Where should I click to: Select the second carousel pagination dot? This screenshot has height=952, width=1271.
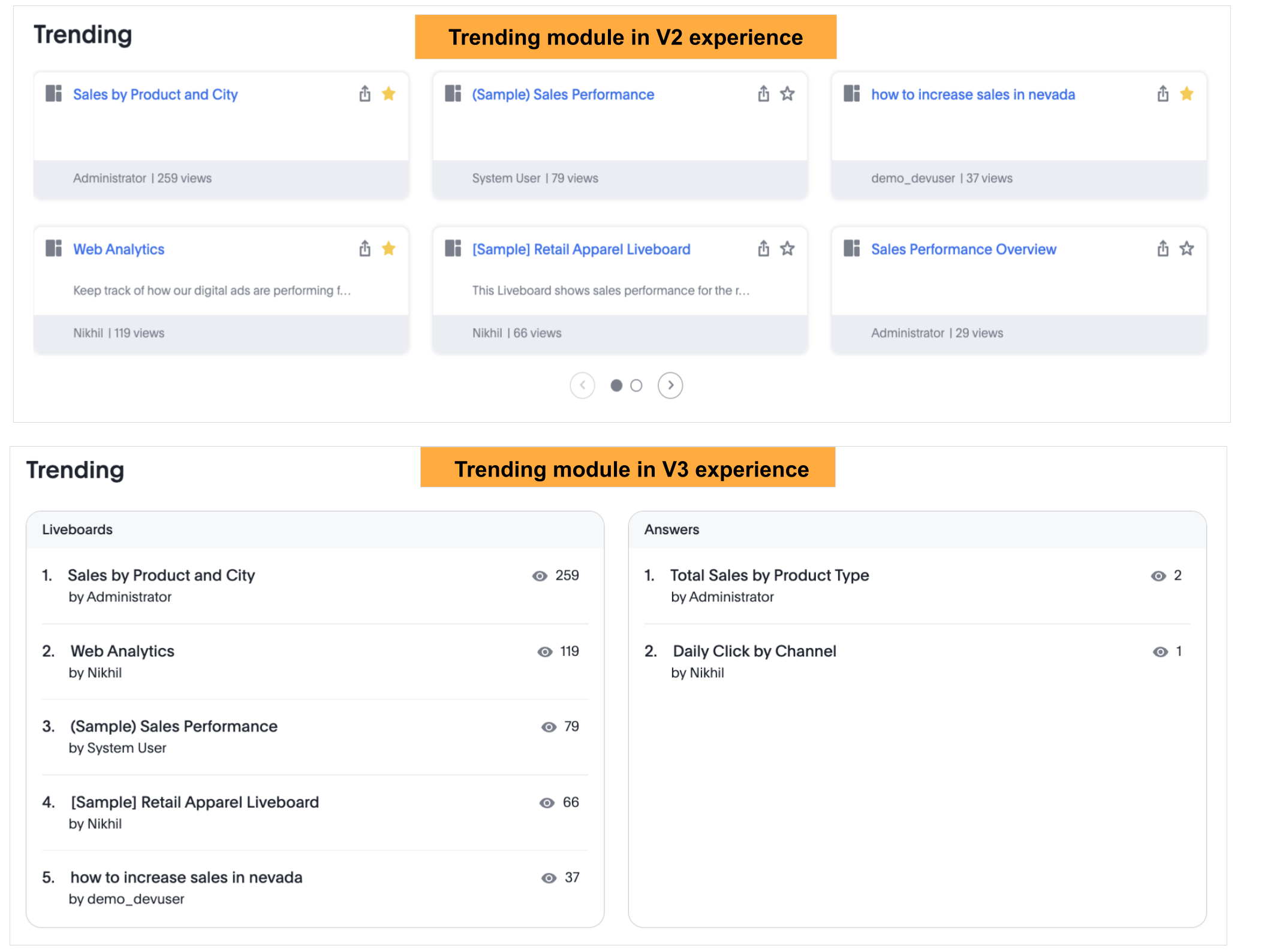pyautogui.click(x=637, y=386)
